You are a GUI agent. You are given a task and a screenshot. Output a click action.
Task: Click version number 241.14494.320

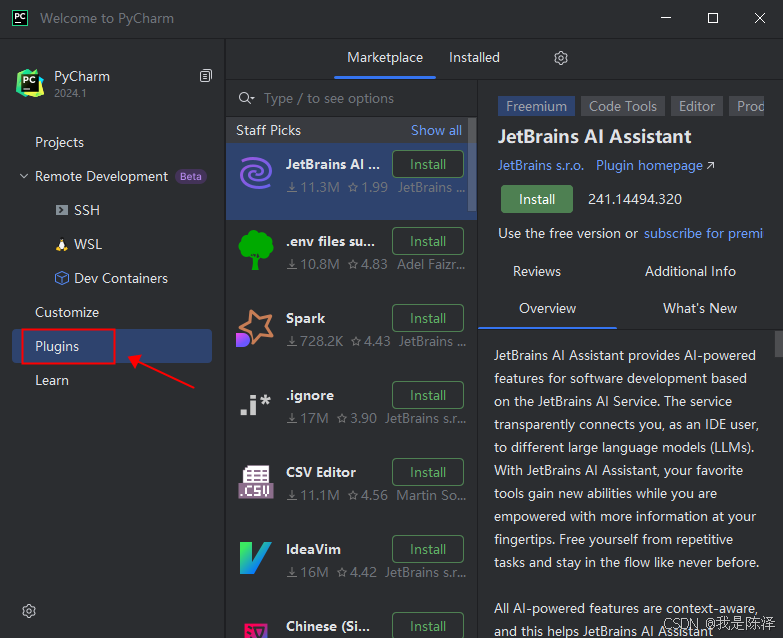635,199
